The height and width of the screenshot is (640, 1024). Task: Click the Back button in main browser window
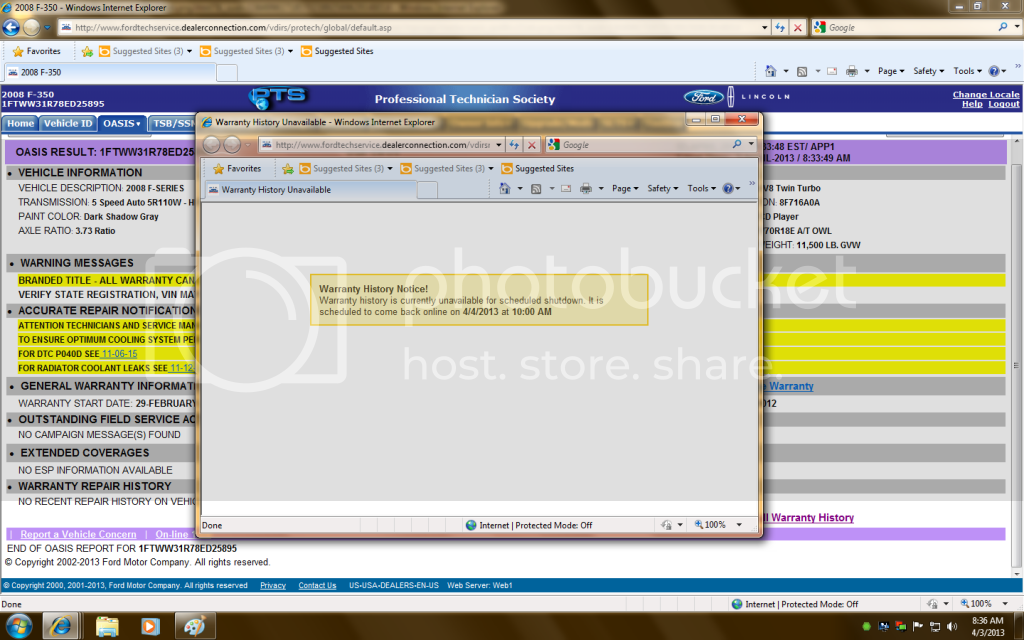(x=11, y=27)
